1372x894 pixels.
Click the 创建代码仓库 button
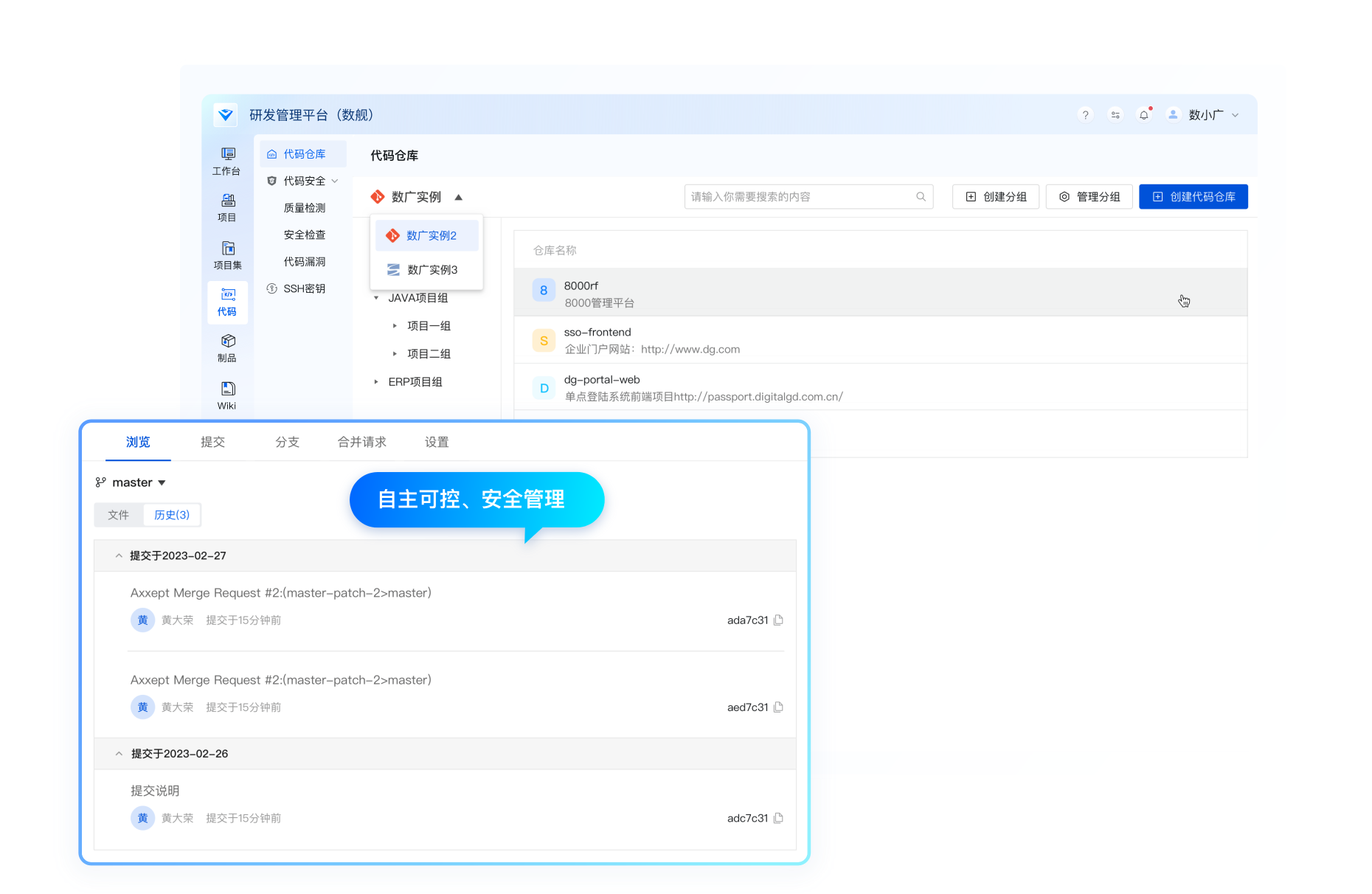[x=1193, y=197]
